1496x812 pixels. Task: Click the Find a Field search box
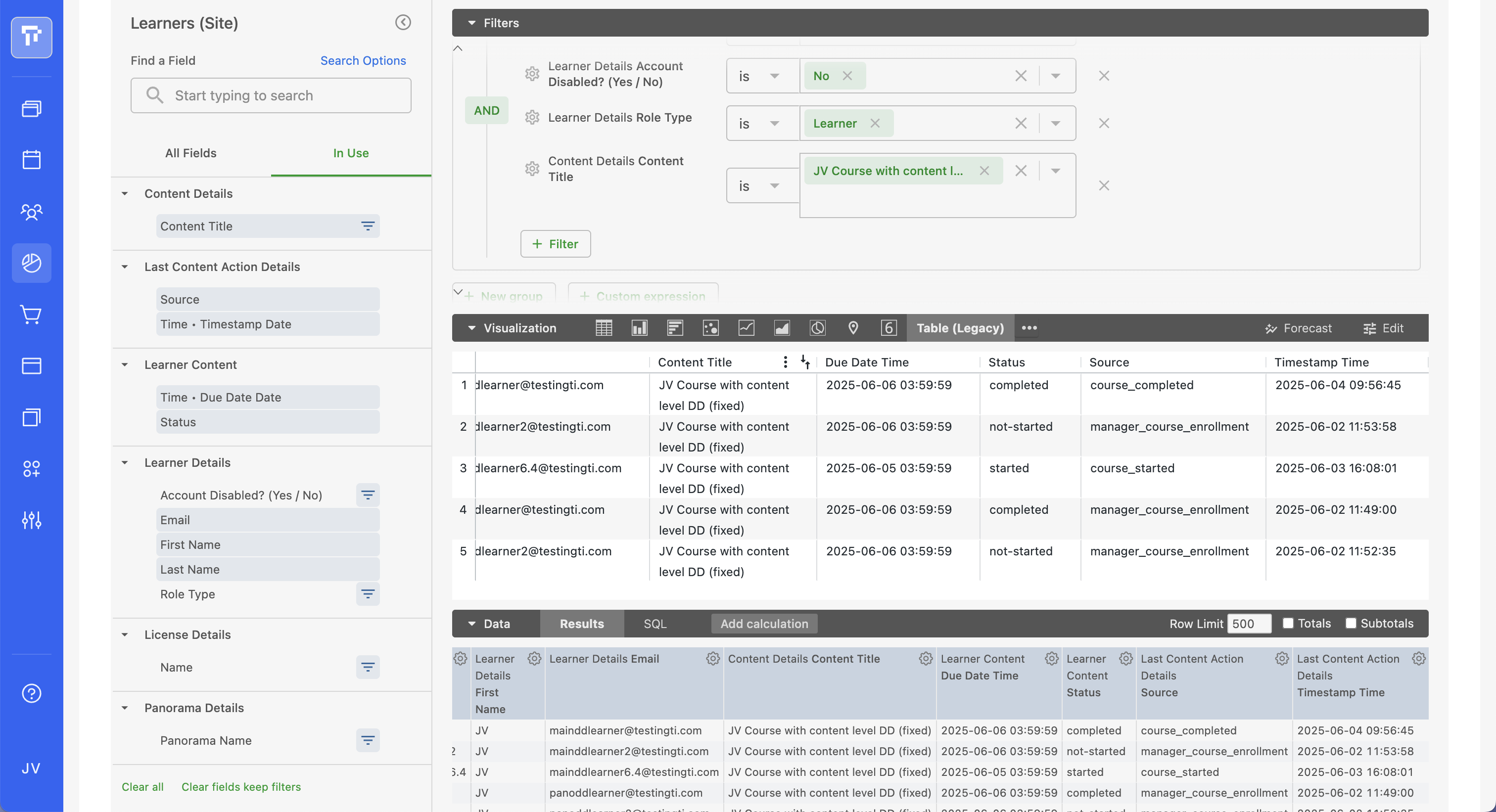[271, 95]
